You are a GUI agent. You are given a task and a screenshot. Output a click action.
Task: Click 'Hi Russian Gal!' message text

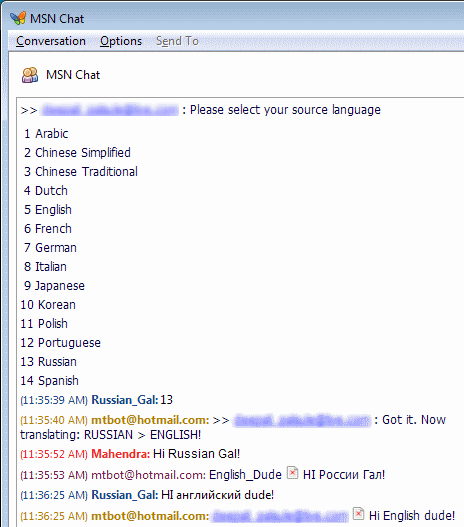pyautogui.click(x=197, y=454)
